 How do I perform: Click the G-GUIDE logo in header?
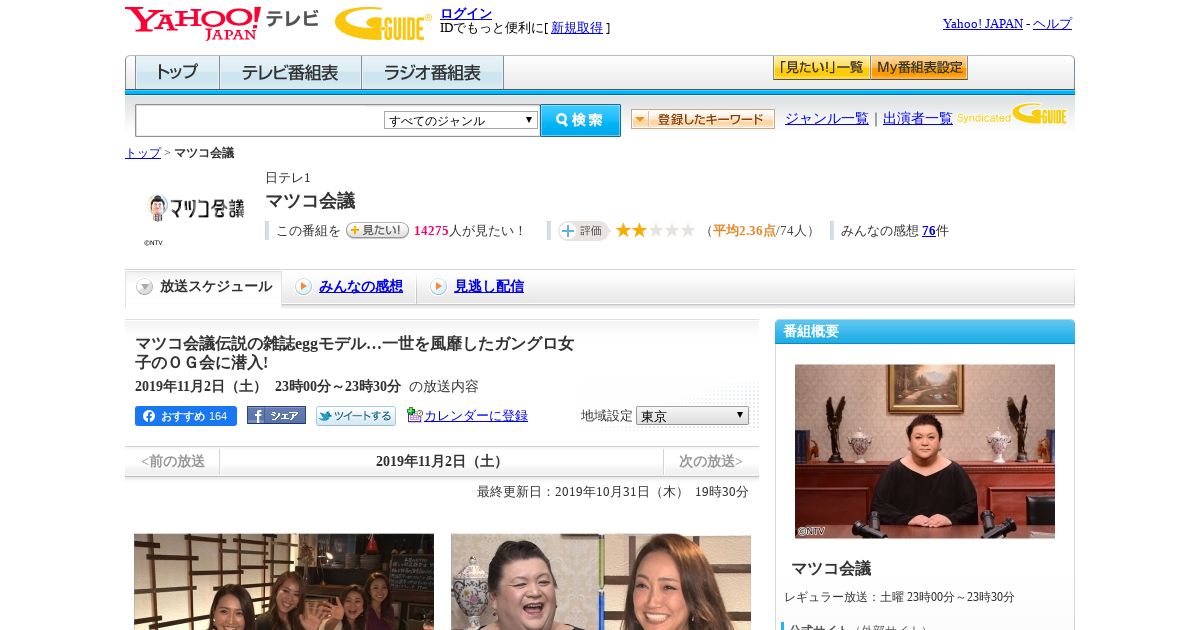(x=383, y=23)
